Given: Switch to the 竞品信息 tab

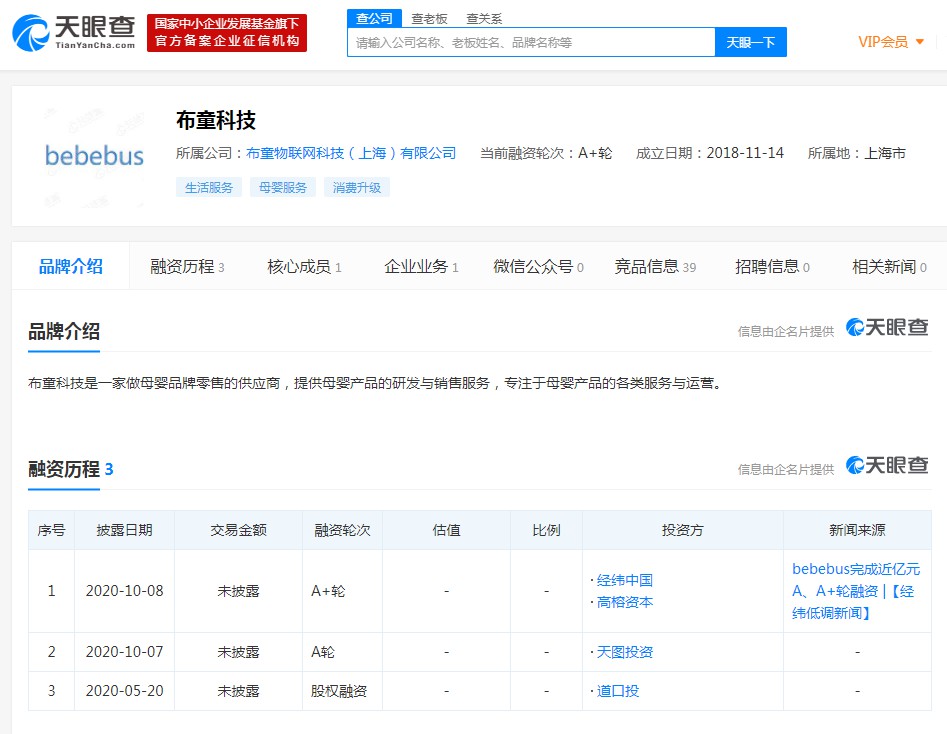Looking at the screenshot, I should coord(655,266).
